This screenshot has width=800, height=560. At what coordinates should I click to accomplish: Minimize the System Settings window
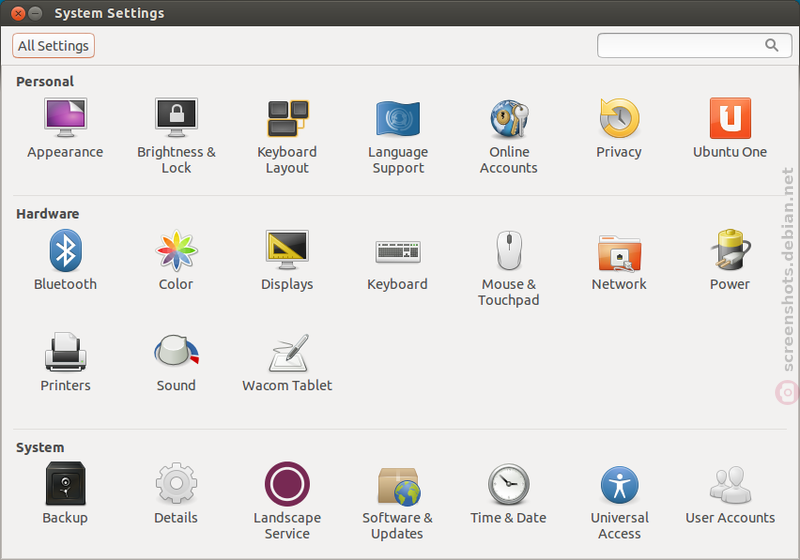tap(35, 13)
